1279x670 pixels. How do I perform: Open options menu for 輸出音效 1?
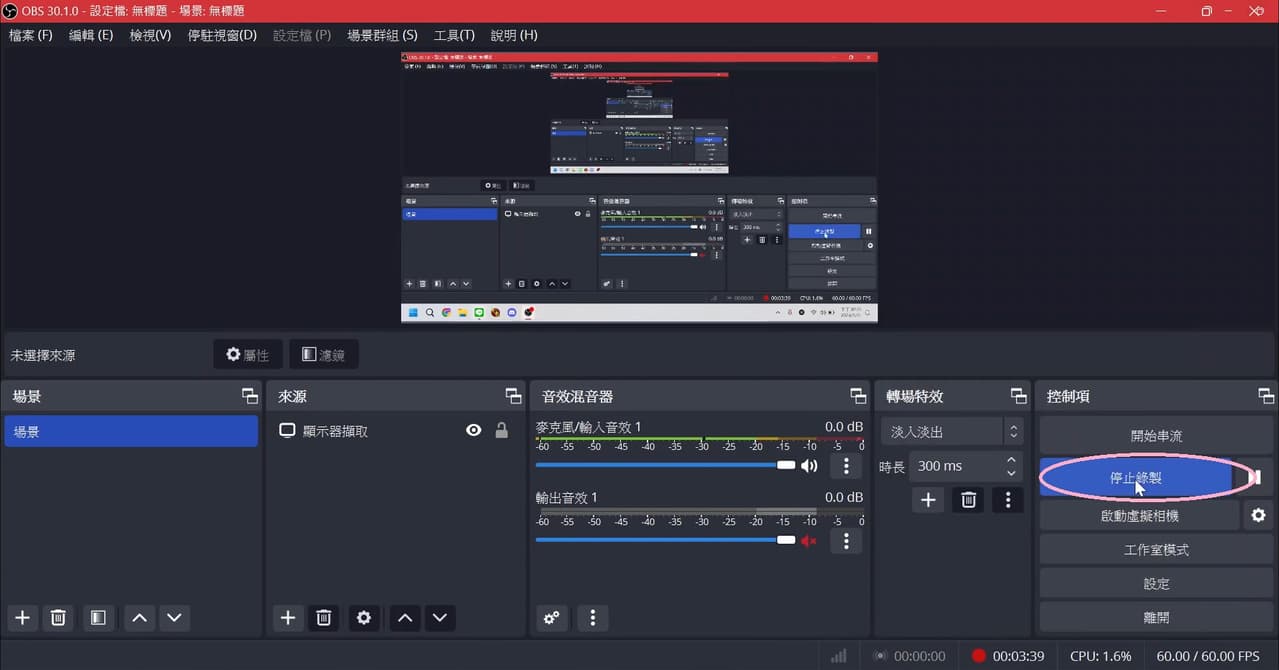(846, 541)
